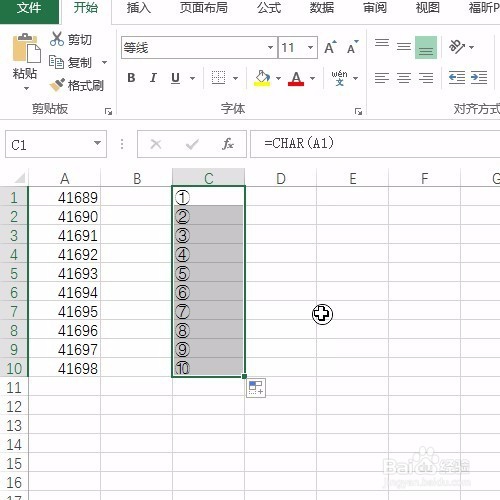Select column E header

coord(353,178)
